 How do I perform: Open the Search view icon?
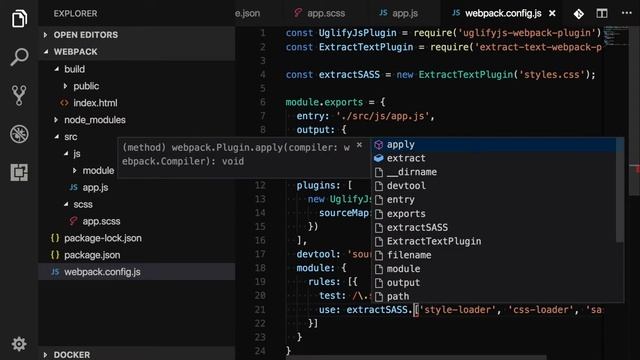tap(19, 57)
